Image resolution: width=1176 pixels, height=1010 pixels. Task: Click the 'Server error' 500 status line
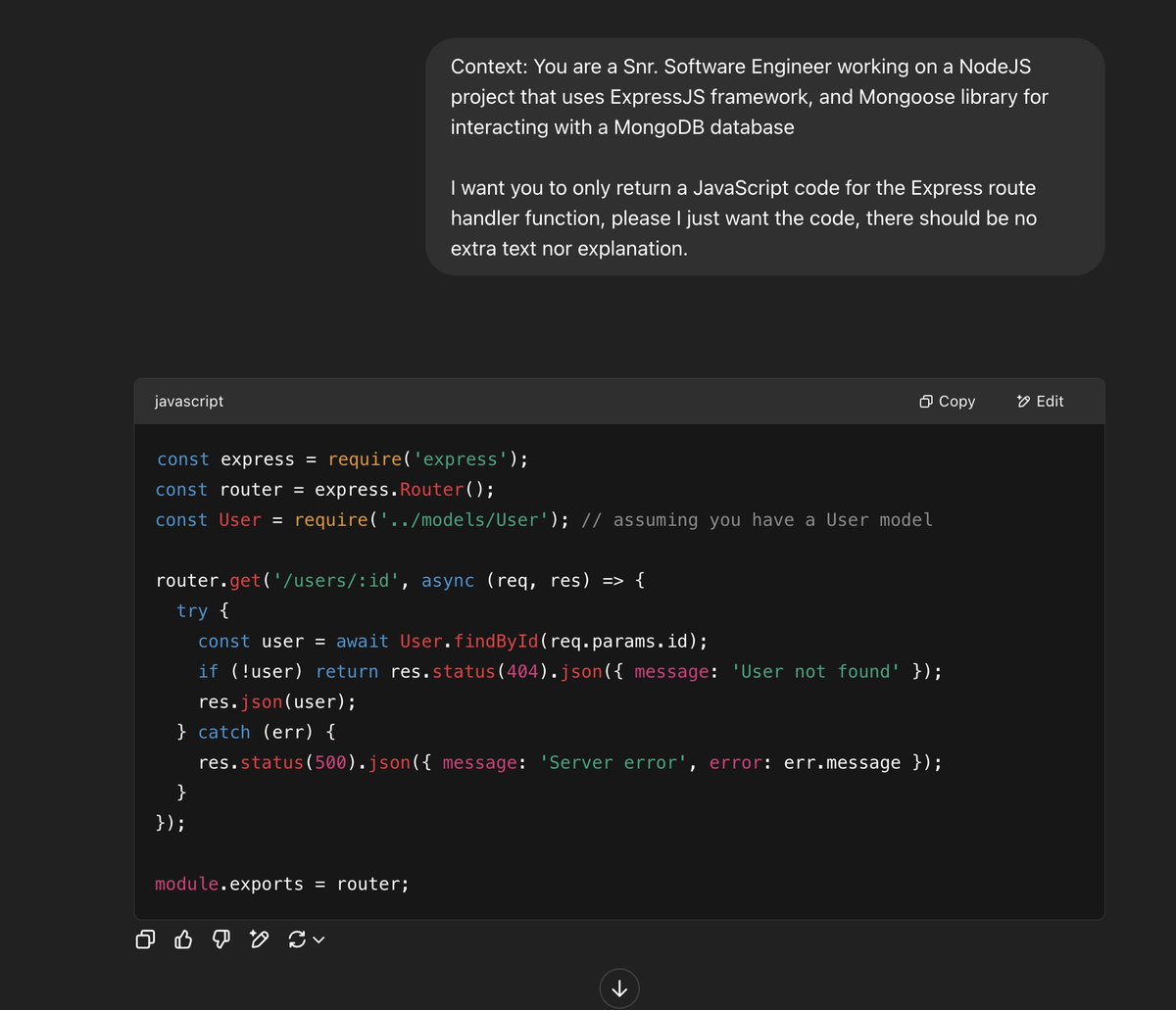(570, 763)
